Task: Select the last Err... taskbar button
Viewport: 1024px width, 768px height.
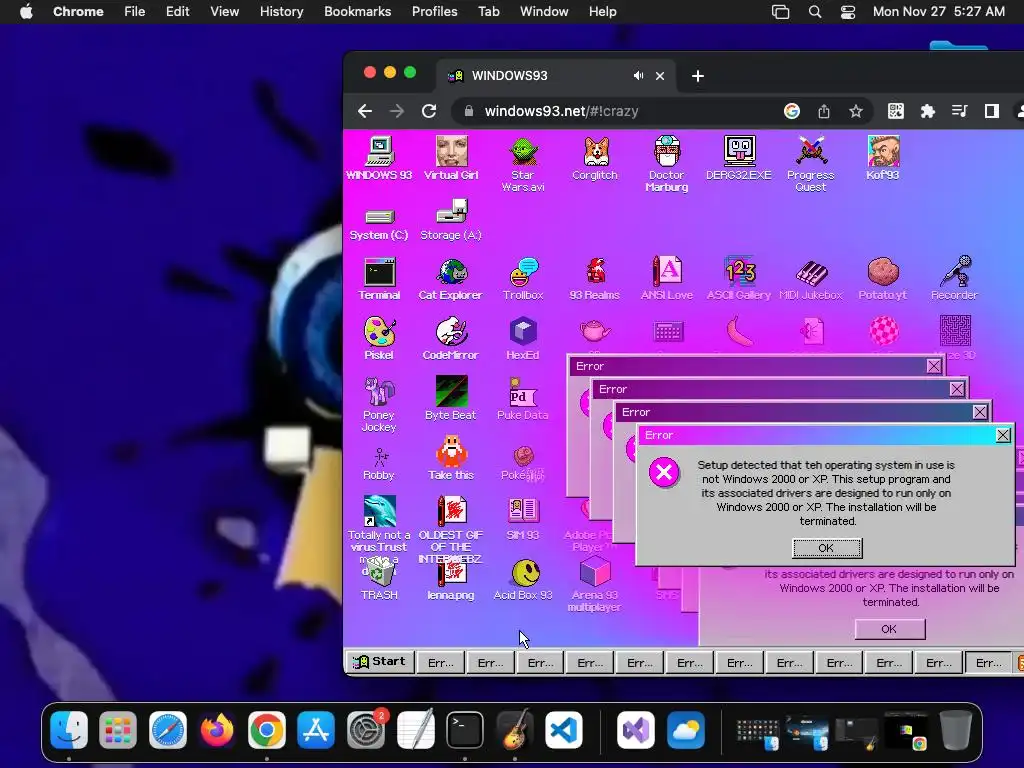Action: click(x=988, y=663)
